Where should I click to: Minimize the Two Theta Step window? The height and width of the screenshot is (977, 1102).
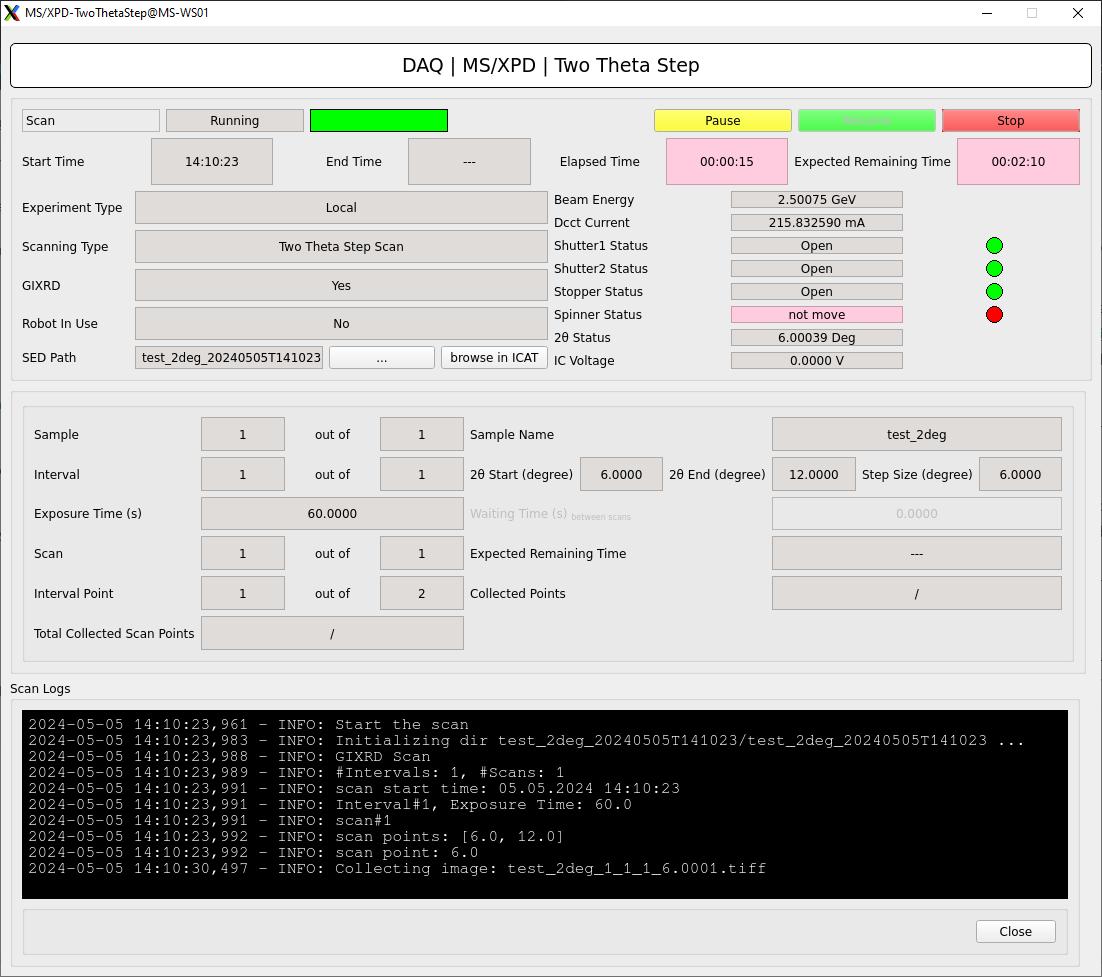click(987, 13)
